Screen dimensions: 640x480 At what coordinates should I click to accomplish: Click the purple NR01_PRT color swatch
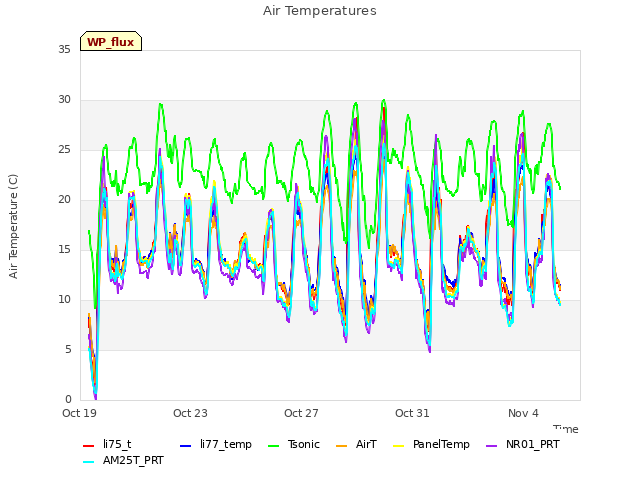coord(492,446)
